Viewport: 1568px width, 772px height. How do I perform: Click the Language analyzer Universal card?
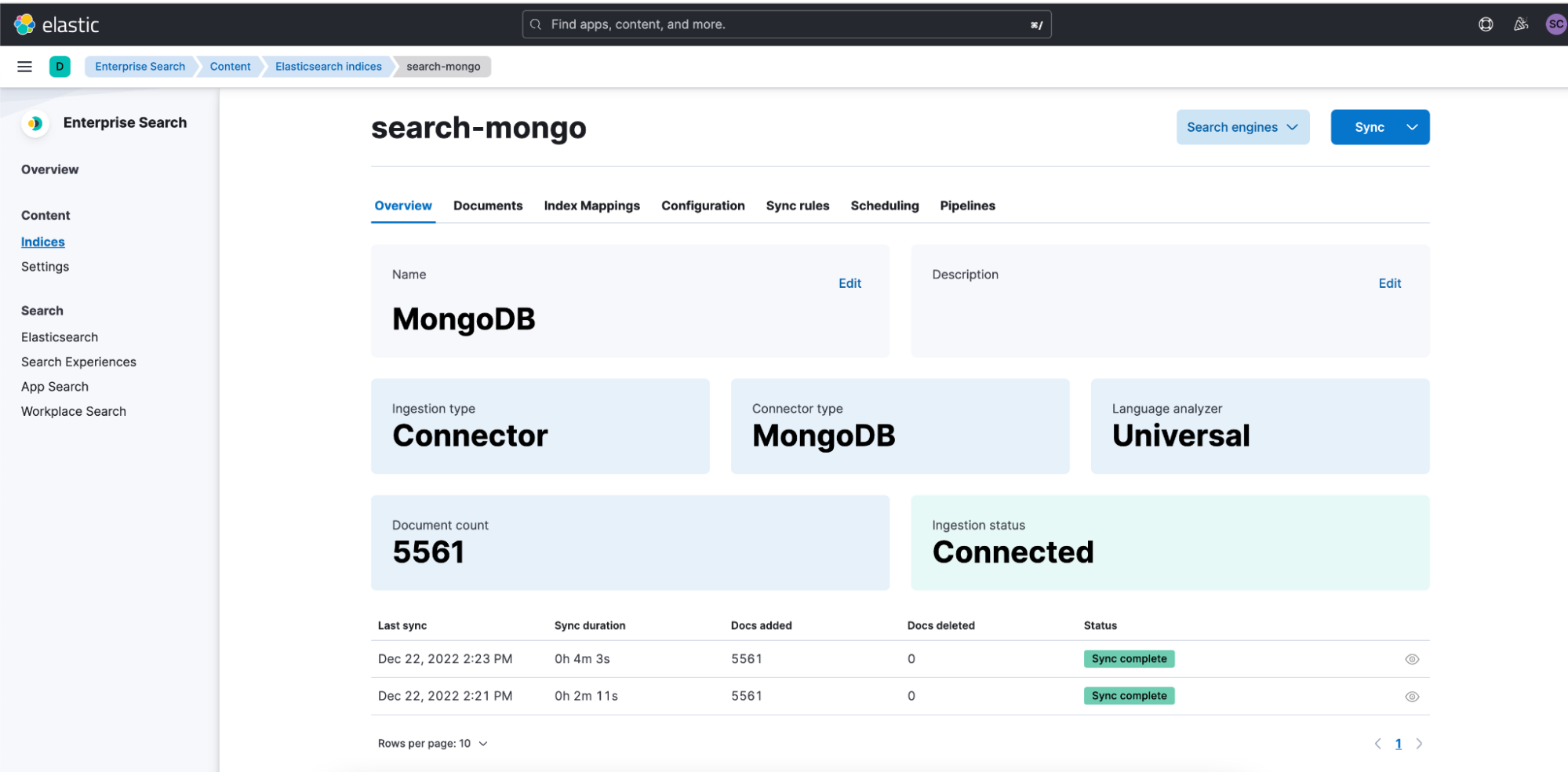[x=1261, y=426]
